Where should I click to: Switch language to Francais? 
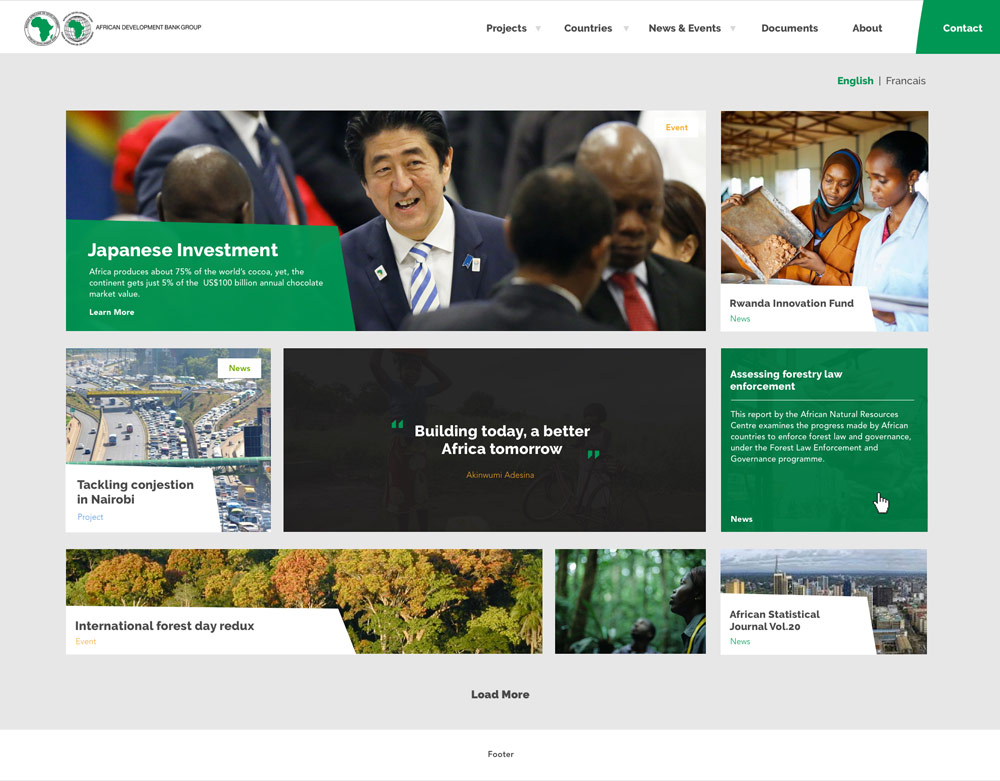(905, 81)
